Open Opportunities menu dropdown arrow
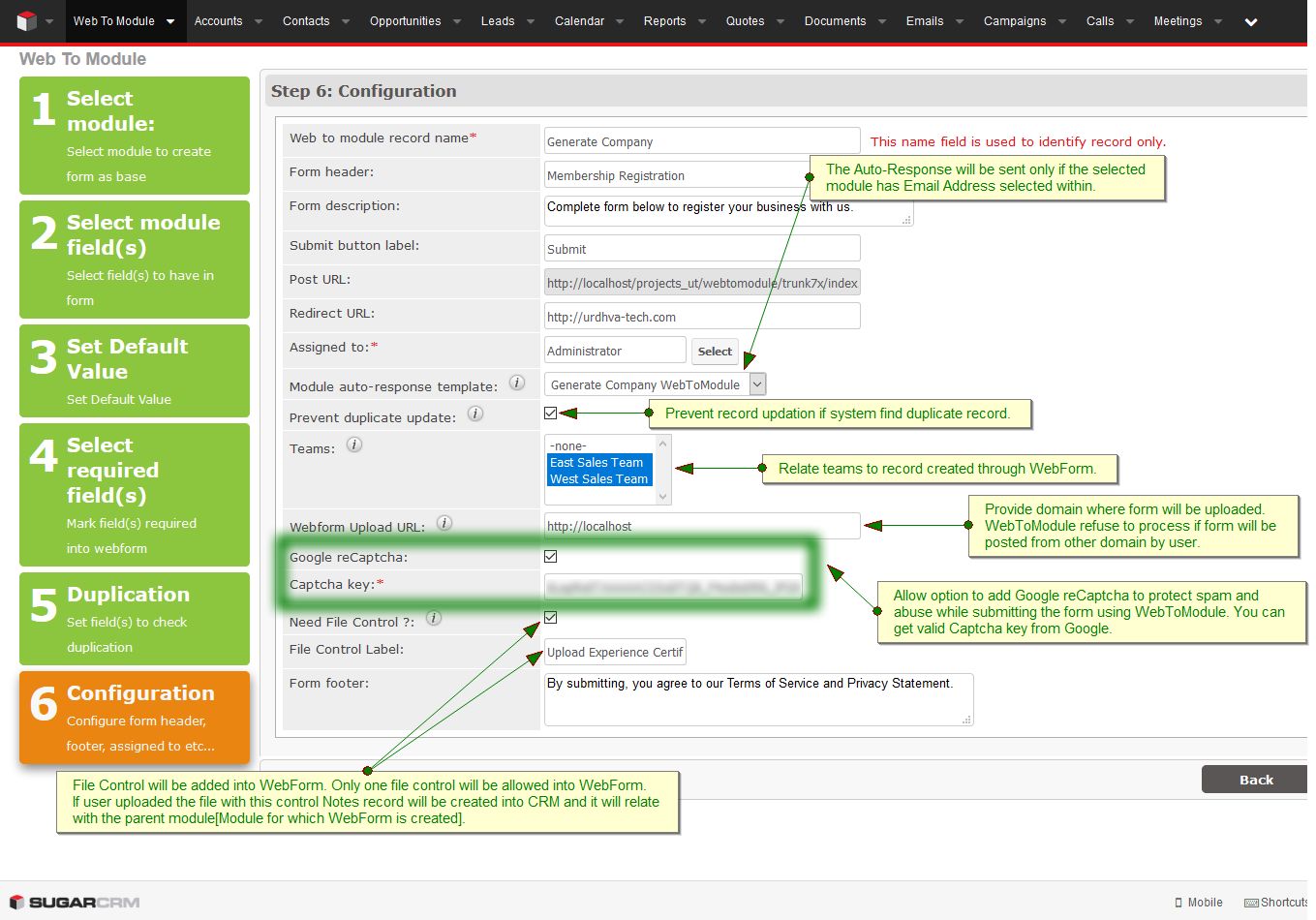This screenshot has height=920, width=1316. click(x=457, y=21)
